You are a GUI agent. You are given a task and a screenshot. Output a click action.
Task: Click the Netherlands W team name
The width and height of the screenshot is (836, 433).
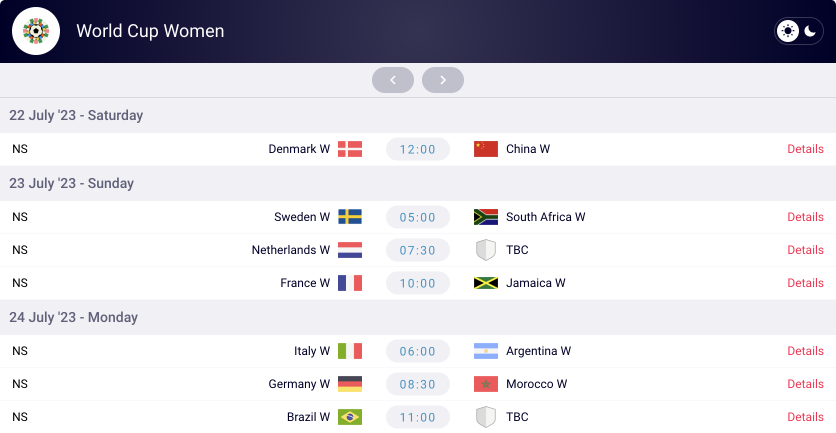coord(291,250)
